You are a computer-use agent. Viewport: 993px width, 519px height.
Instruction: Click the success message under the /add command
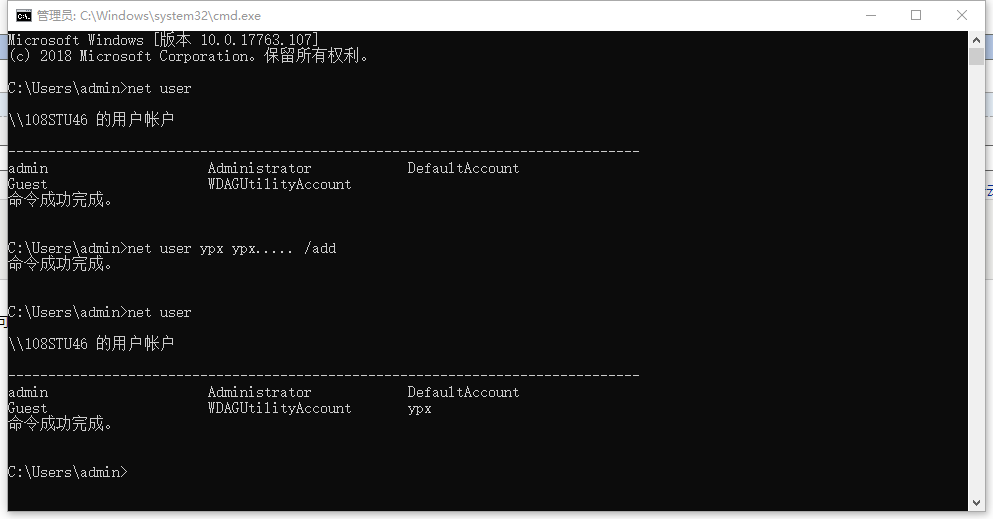[x=60, y=264]
